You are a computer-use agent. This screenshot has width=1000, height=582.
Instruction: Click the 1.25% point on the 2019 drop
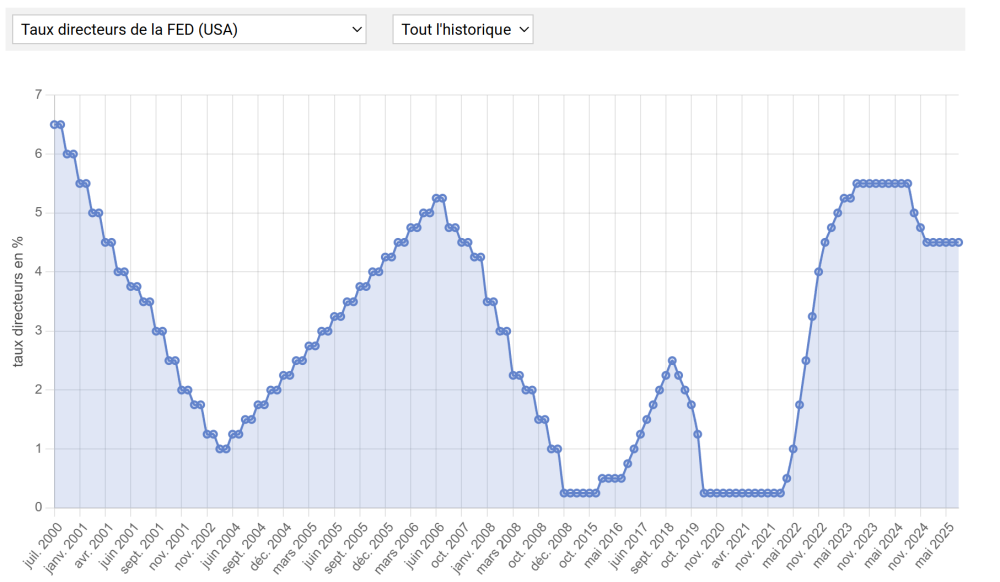point(697,434)
